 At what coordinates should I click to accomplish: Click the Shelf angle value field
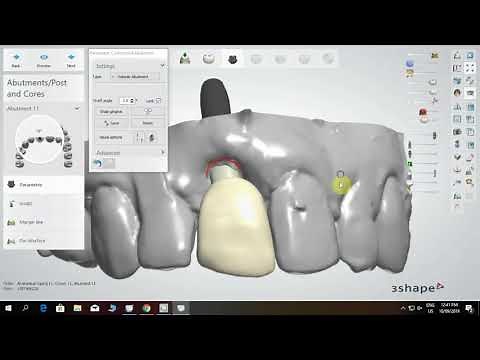click(125, 100)
